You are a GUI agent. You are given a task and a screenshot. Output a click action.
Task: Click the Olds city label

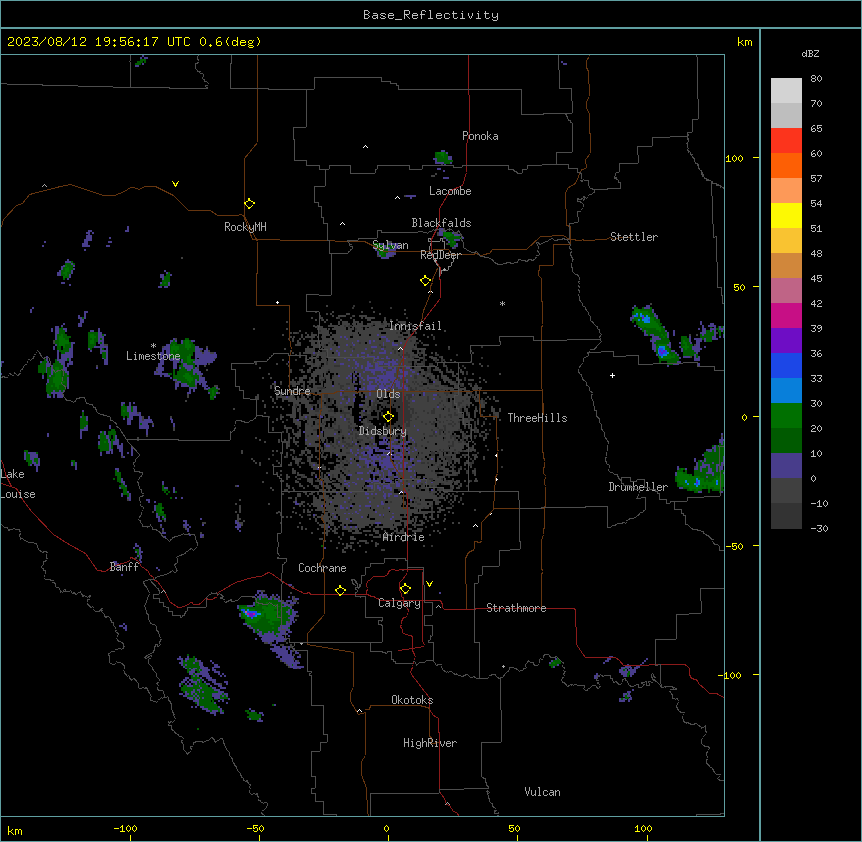(x=388, y=394)
